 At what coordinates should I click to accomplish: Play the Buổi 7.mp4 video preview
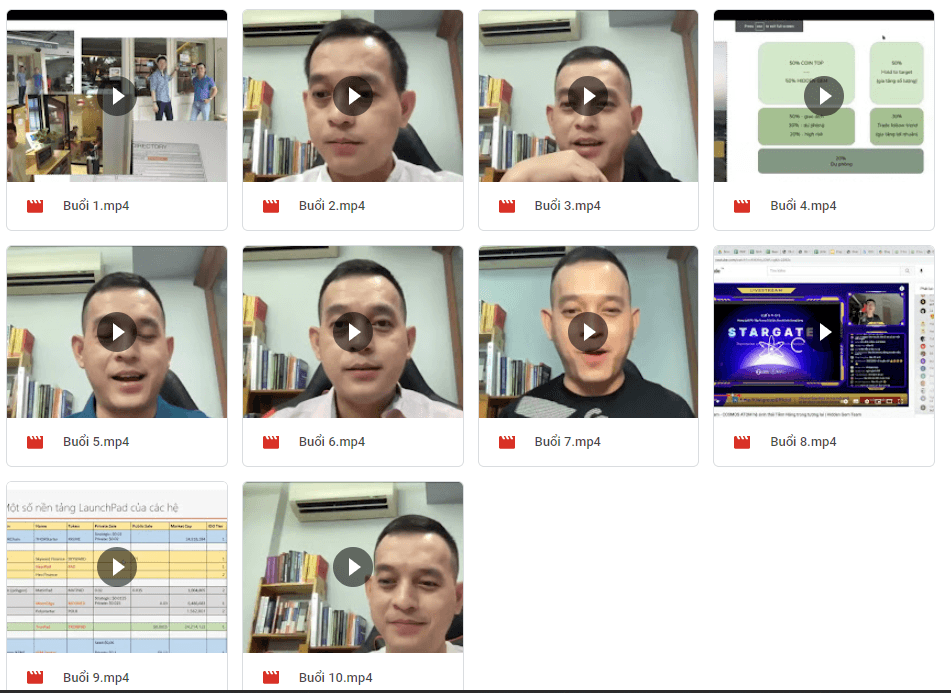coord(588,332)
